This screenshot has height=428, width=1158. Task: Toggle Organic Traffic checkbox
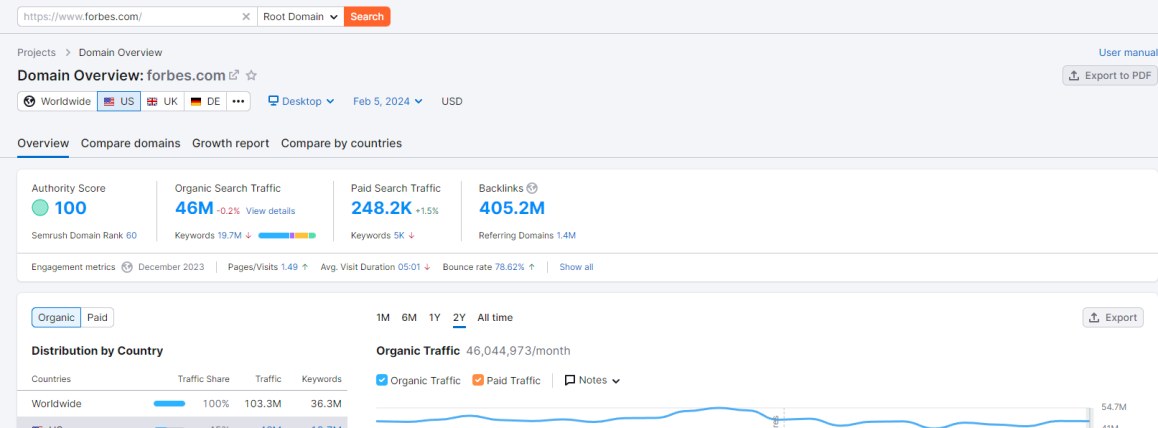click(x=382, y=380)
